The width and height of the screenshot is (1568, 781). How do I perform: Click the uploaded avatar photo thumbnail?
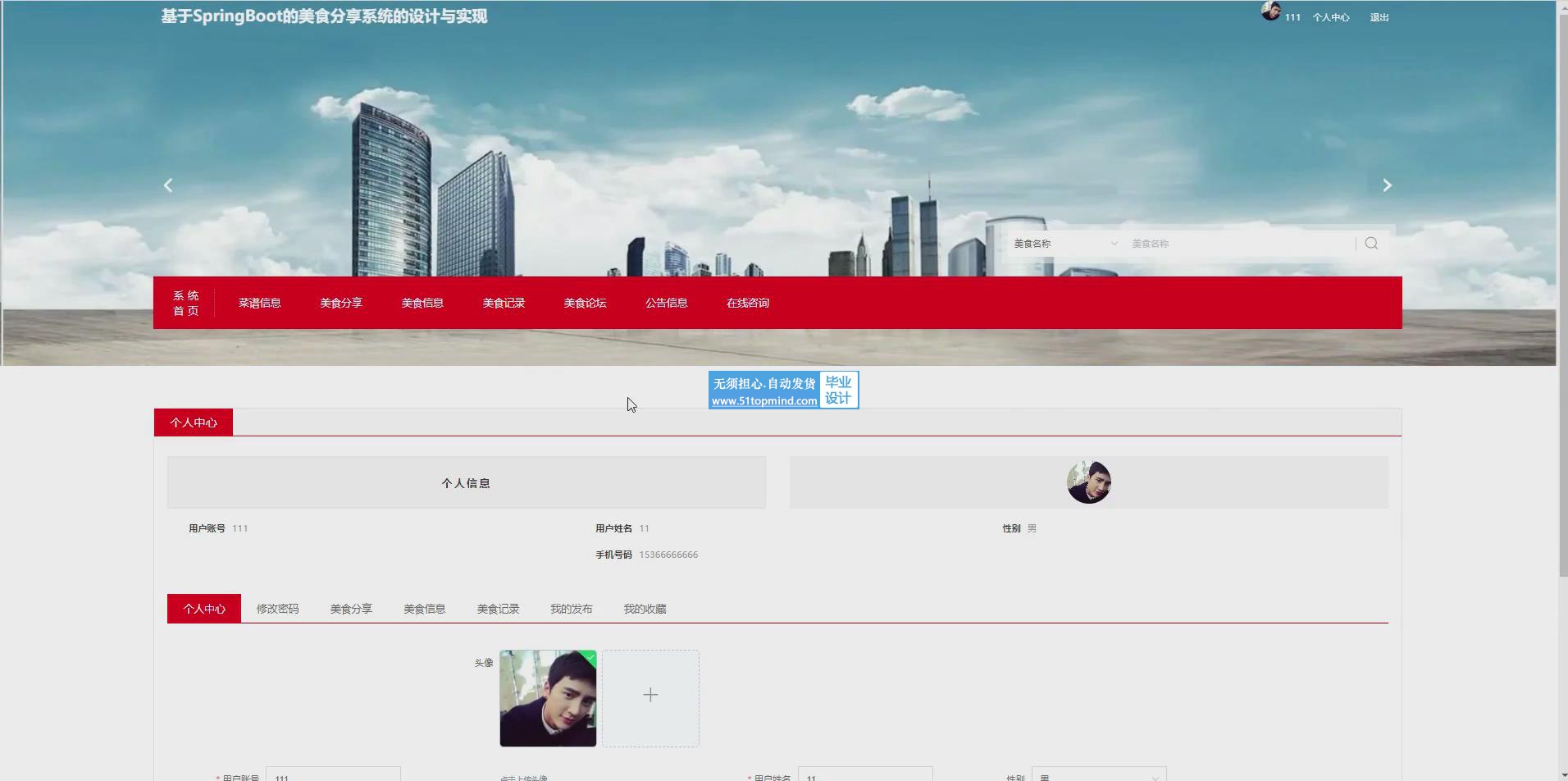tap(548, 698)
